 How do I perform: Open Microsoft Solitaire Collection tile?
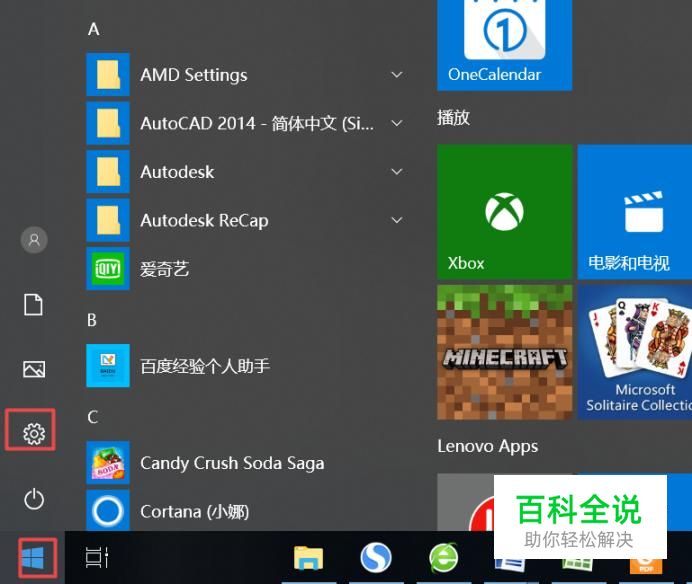coord(635,352)
